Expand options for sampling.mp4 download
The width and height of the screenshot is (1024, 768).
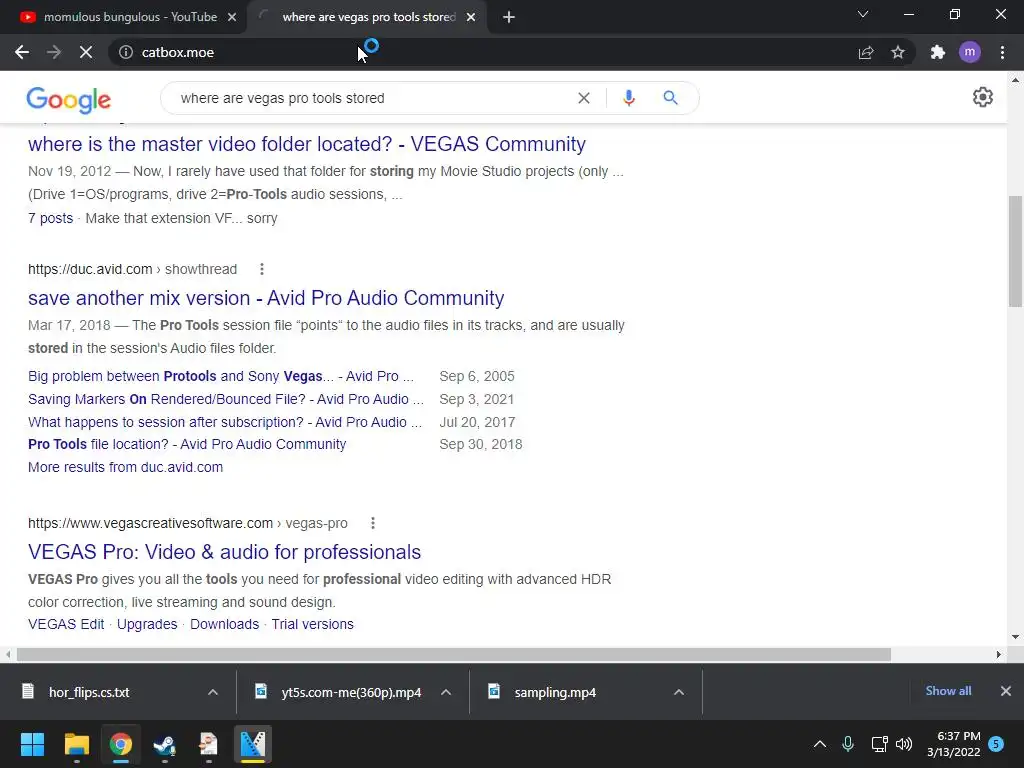coord(679,692)
